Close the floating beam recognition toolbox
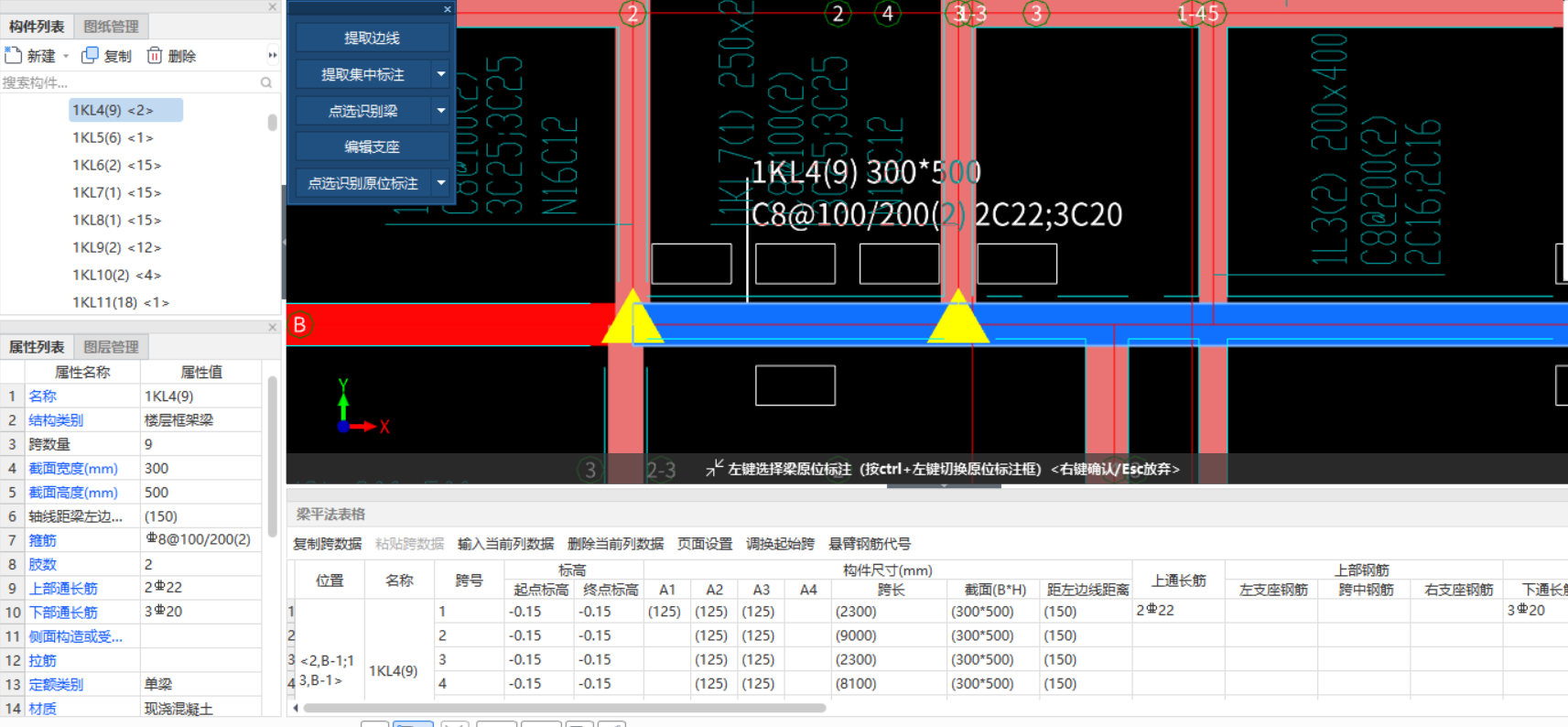This screenshot has height=727, width=1568. [x=447, y=9]
